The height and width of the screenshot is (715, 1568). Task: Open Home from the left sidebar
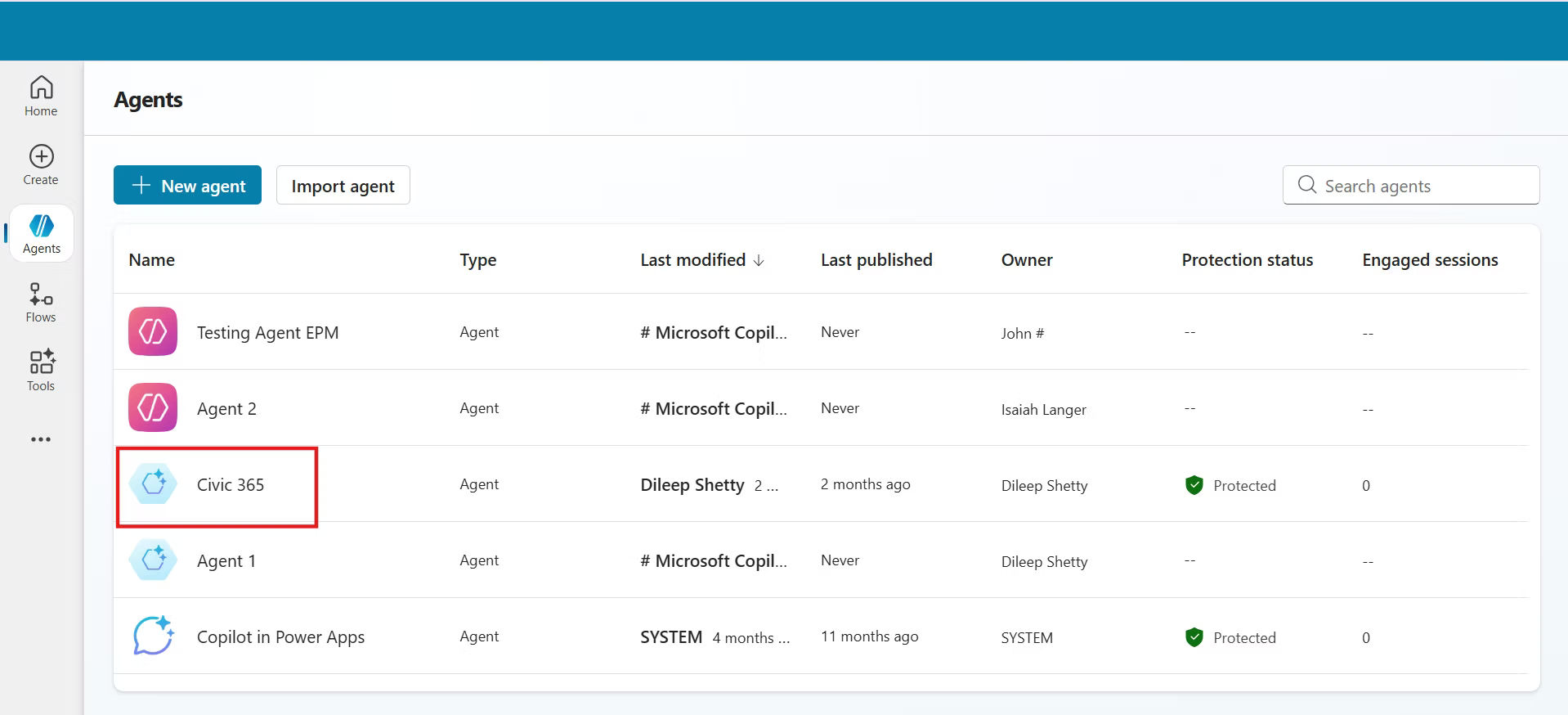(41, 96)
